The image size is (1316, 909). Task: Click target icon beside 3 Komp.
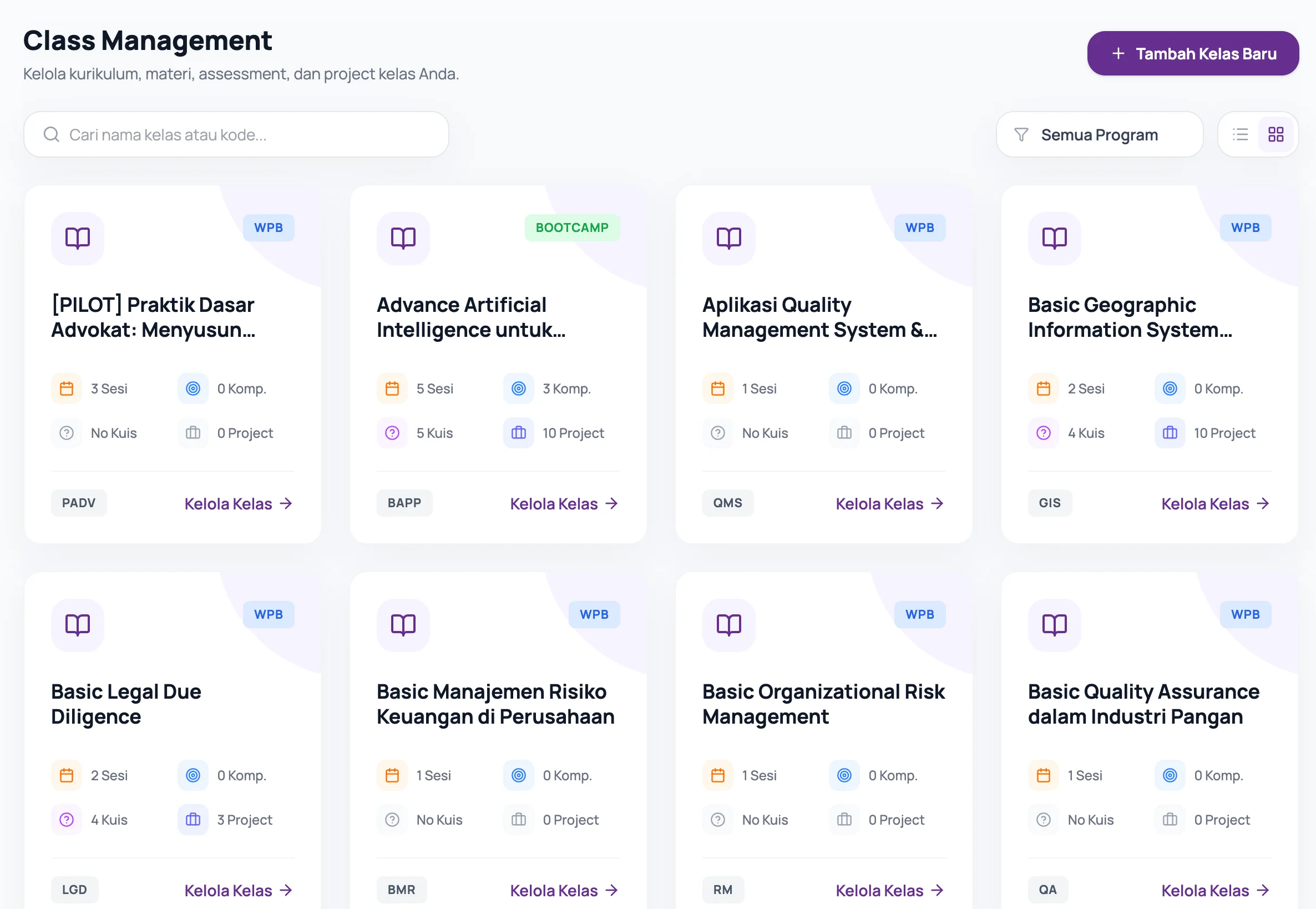point(518,388)
